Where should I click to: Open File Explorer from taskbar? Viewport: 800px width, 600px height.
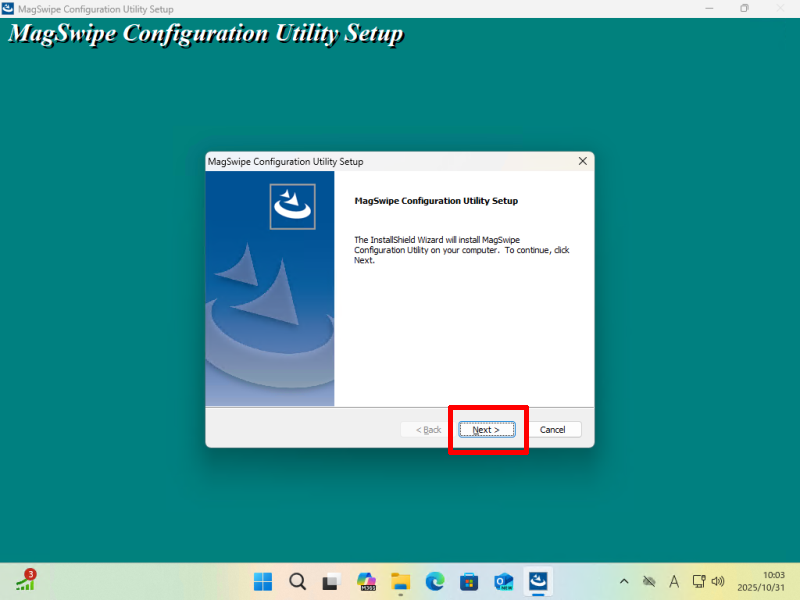(400, 581)
